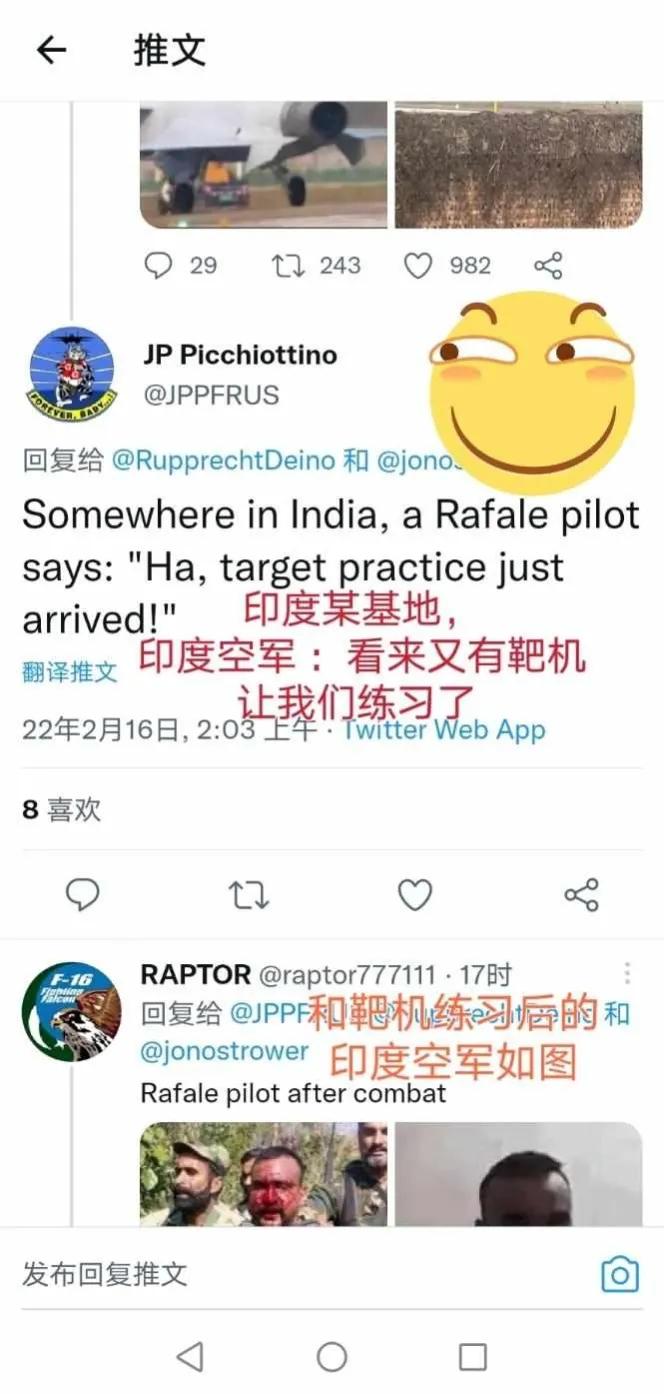Open the @RupprechtDeino mention link
Image resolution: width=664 pixels, height=1394 pixels.
click(224, 460)
